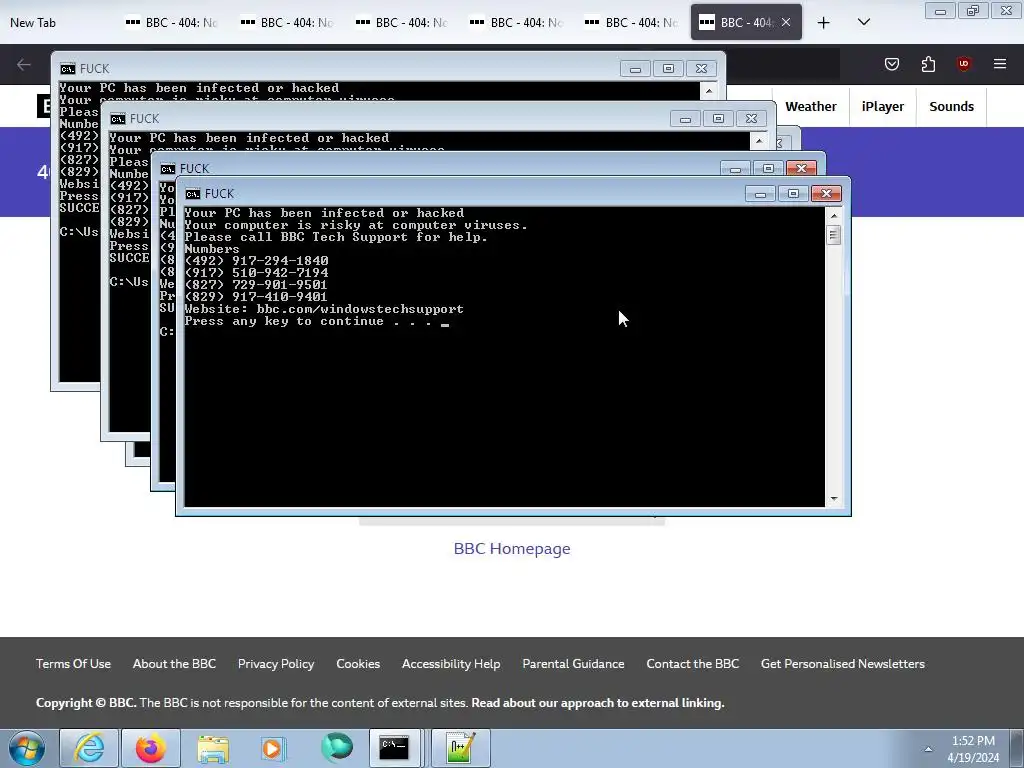The image size is (1024, 768).
Task: Minimize the Firefox browser window
Action: 940,10
